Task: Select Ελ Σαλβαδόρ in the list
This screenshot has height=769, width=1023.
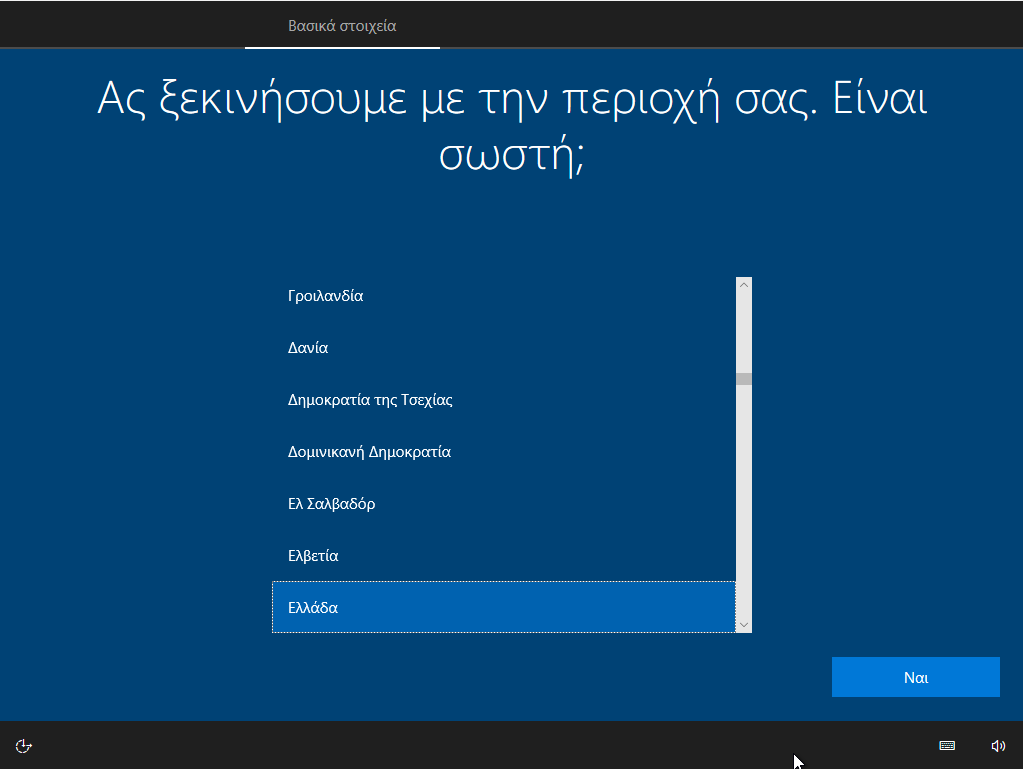Action: 504,504
